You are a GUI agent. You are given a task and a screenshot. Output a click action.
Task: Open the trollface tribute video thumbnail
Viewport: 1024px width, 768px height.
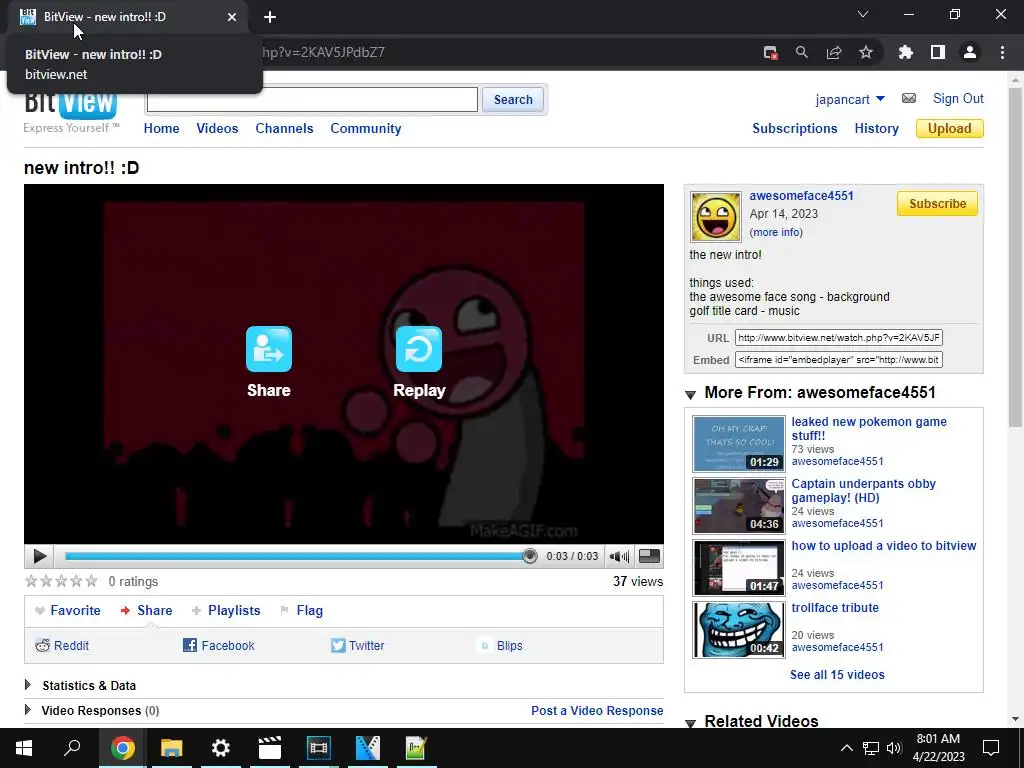point(739,630)
